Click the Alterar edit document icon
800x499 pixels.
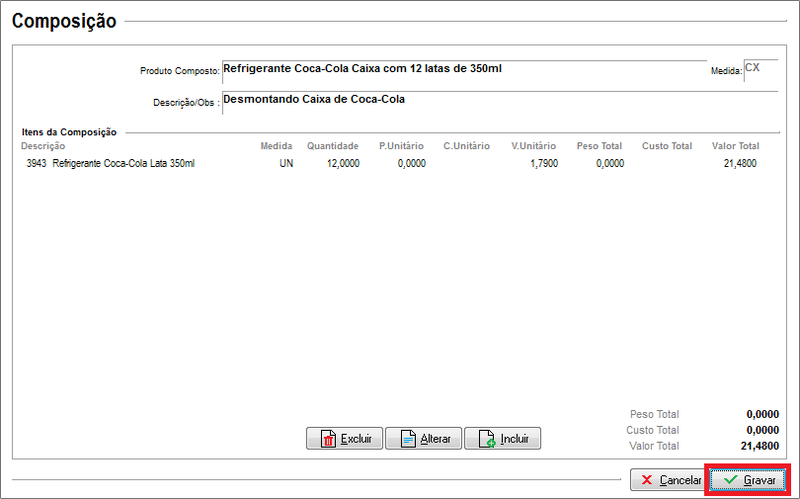tap(407, 439)
